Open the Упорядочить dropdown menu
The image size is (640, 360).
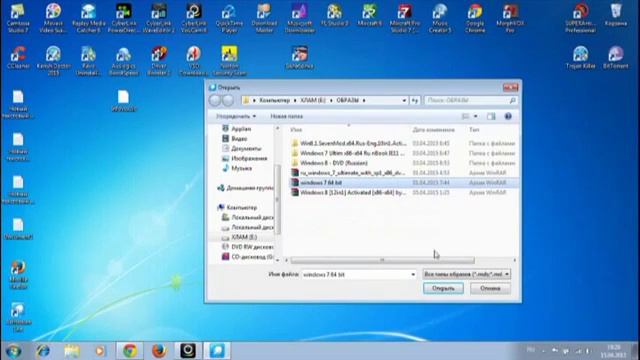point(236,116)
